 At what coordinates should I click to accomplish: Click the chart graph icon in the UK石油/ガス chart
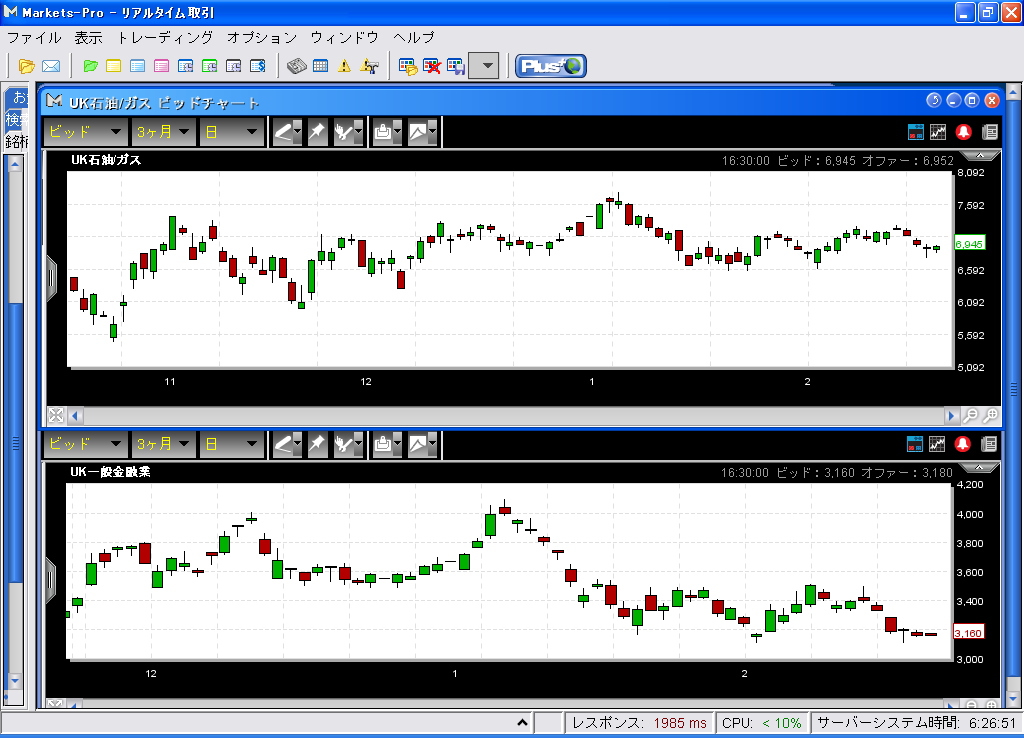(x=938, y=132)
